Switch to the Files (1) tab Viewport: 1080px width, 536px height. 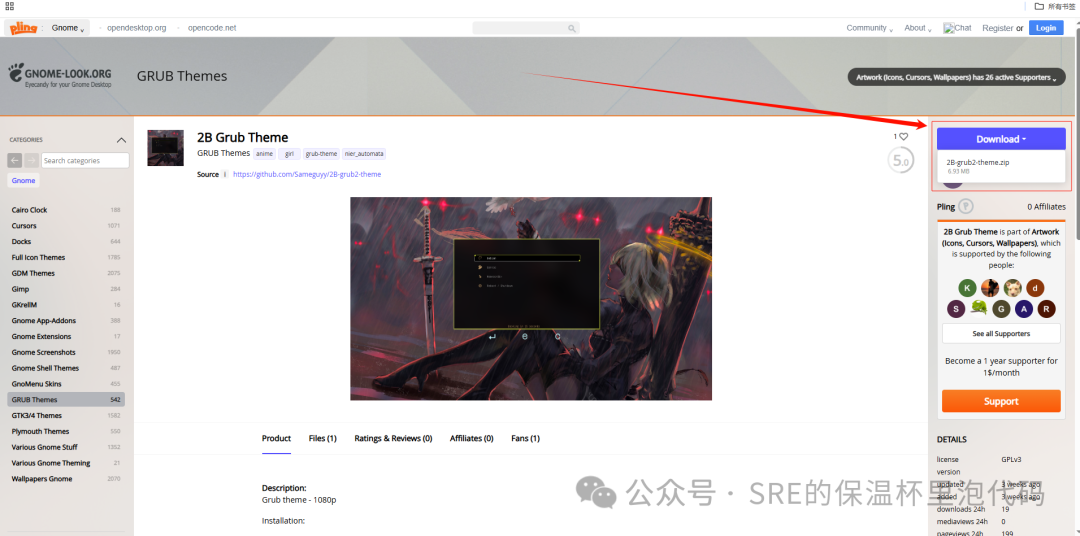click(322, 438)
